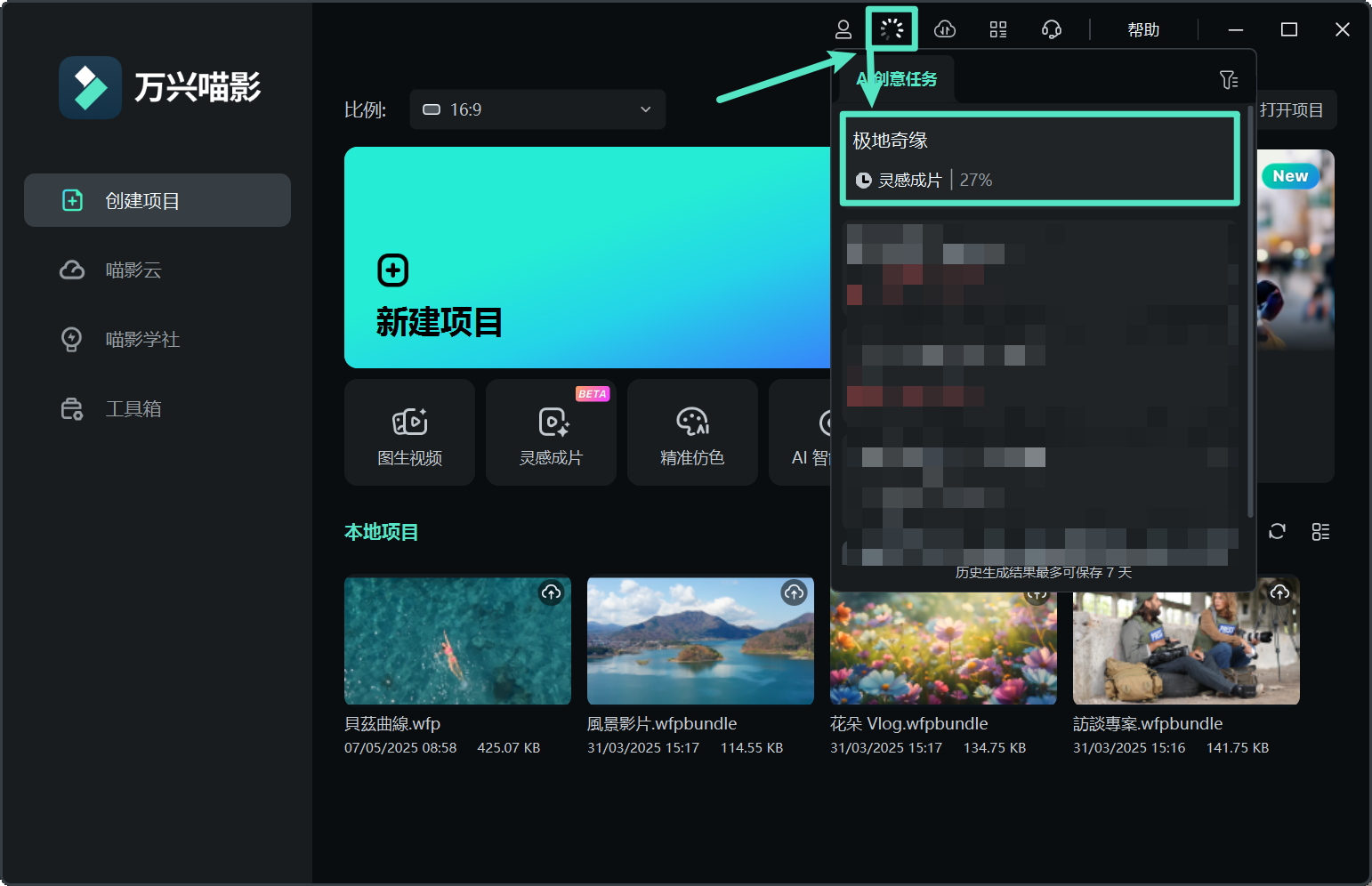Open the 工具箱 sidebar entry

(x=133, y=408)
